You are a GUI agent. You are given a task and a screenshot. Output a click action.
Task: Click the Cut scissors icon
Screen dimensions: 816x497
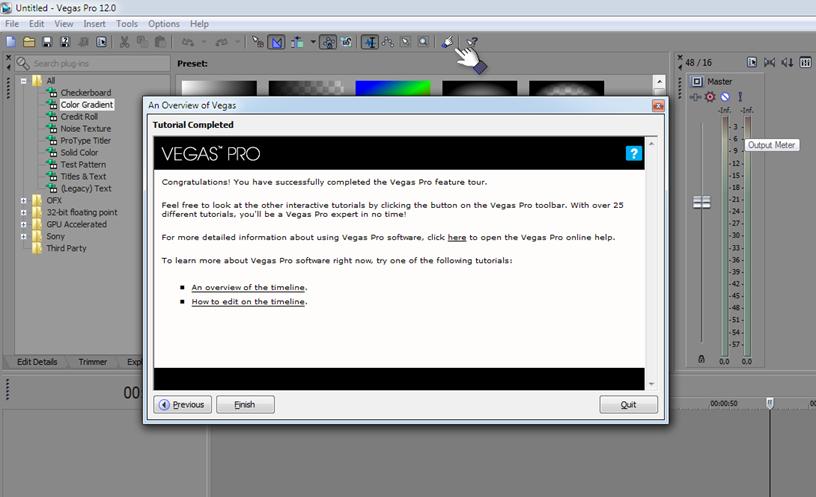tap(124, 42)
